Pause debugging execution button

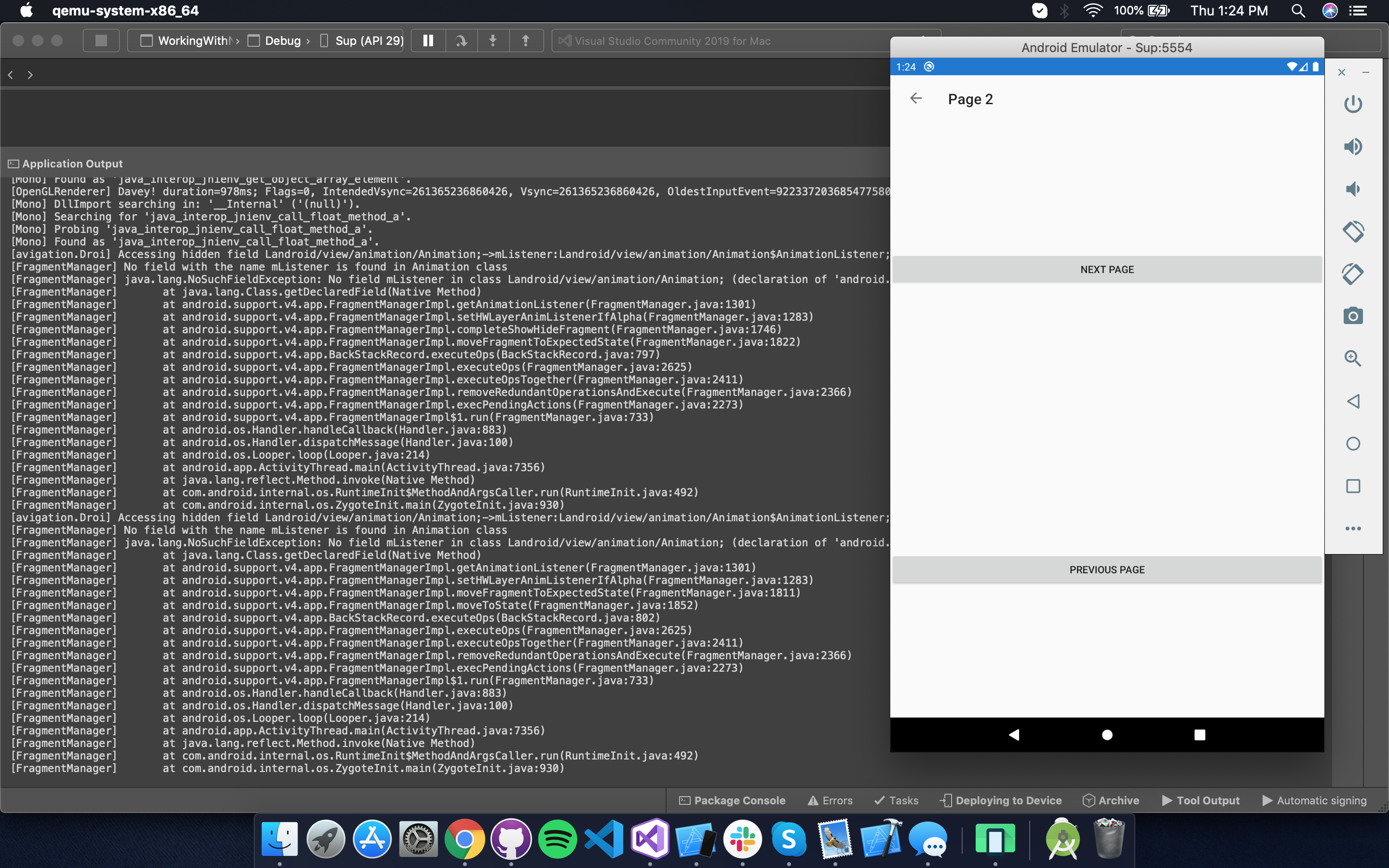point(428,41)
